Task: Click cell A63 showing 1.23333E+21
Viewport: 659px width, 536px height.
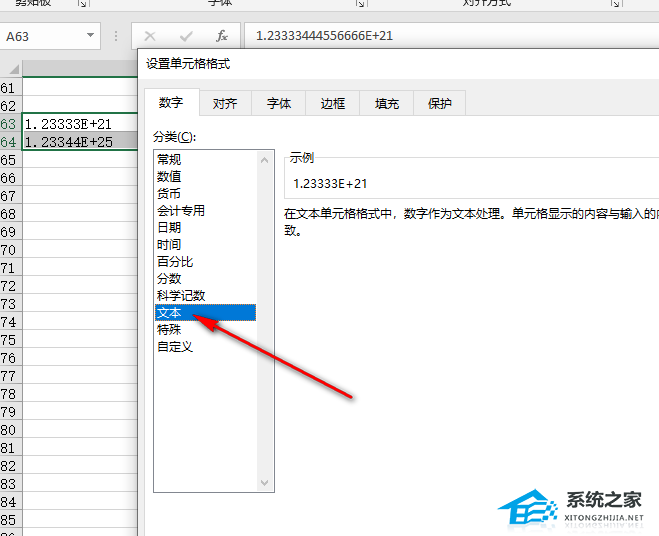Action: pos(80,124)
